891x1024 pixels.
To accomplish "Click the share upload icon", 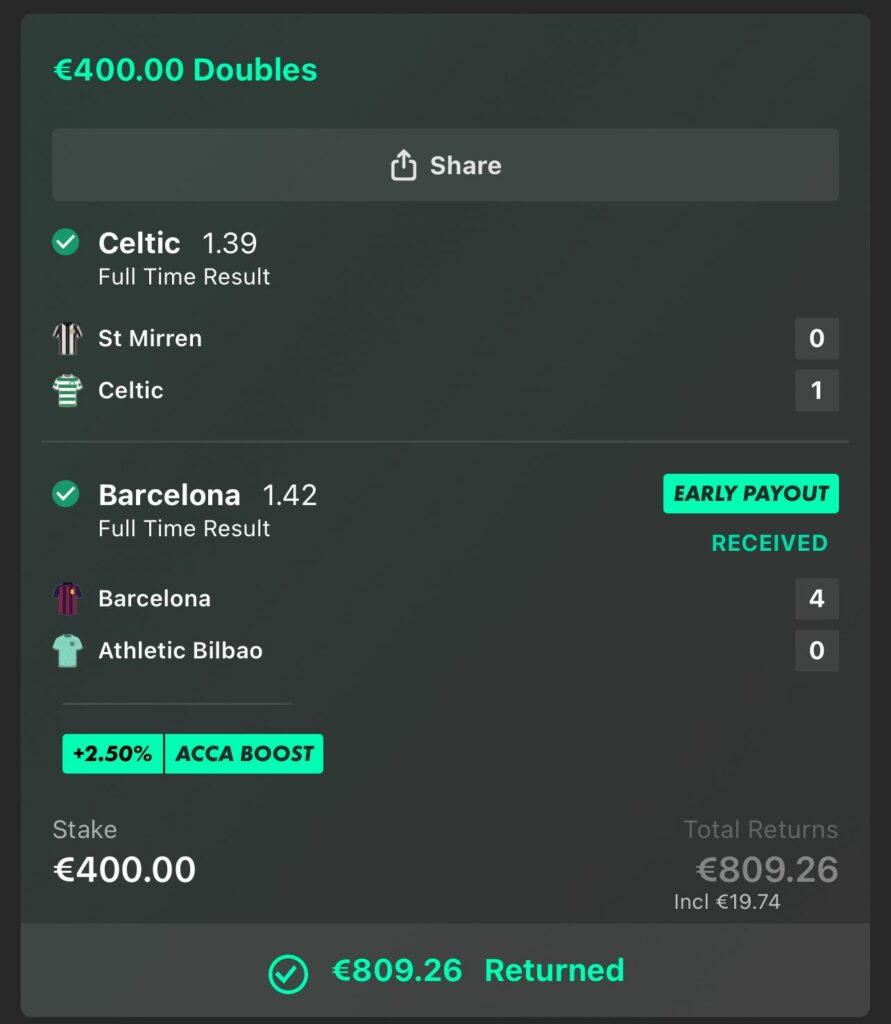I will (403, 165).
